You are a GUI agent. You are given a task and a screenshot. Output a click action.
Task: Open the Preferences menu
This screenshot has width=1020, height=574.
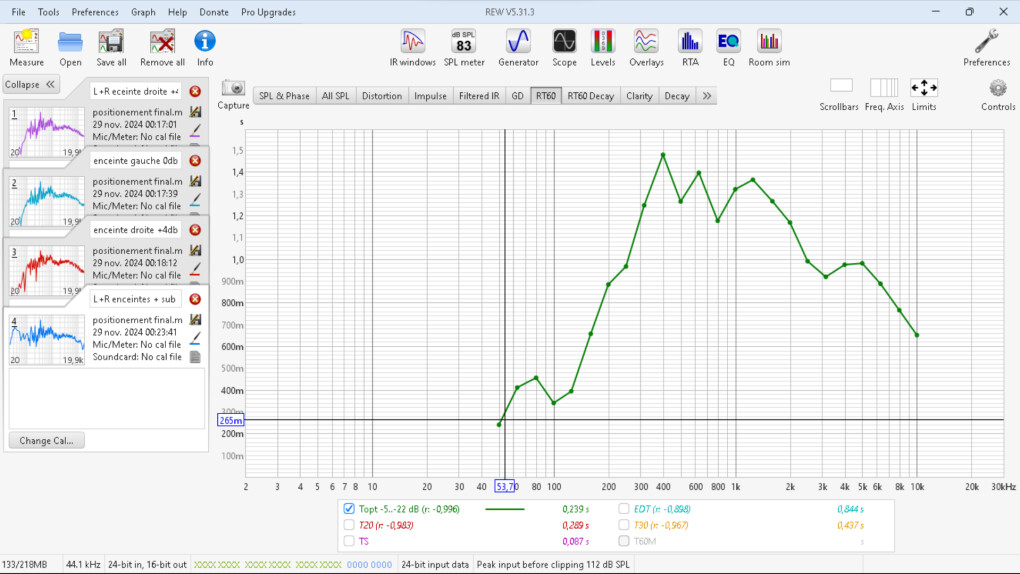95,12
